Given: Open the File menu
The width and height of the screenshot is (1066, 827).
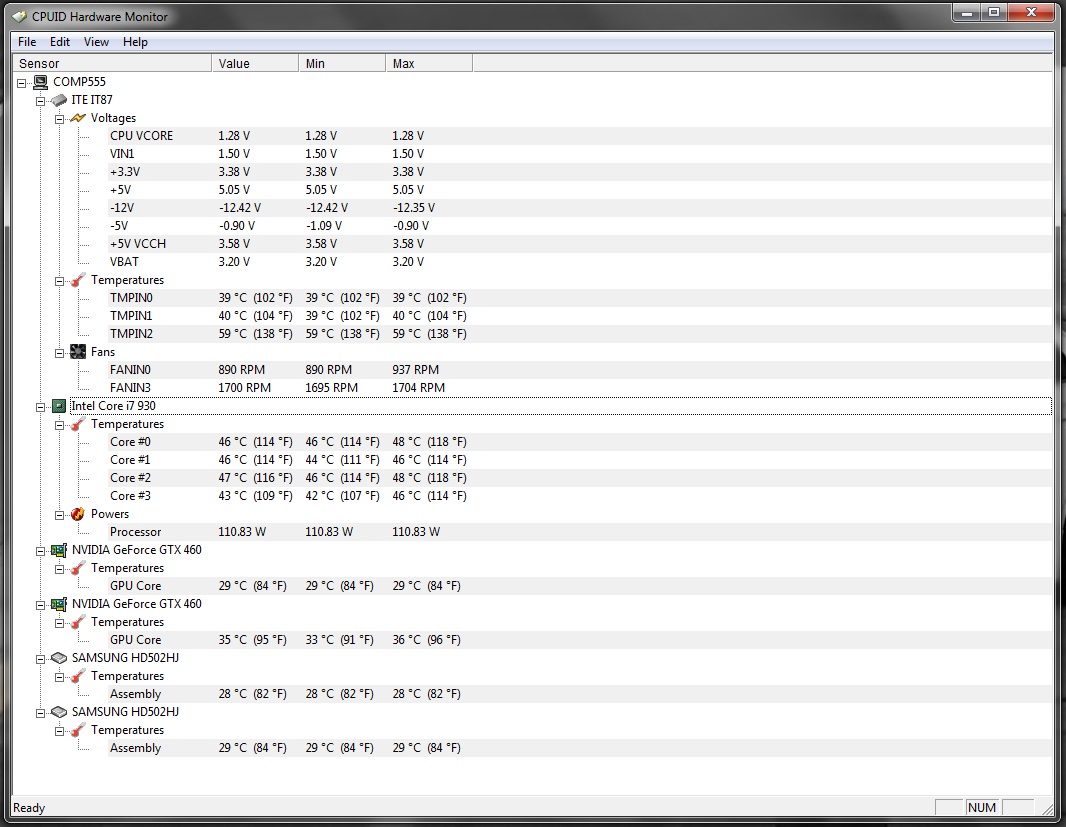Looking at the screenshot, I should coord(27,42).
